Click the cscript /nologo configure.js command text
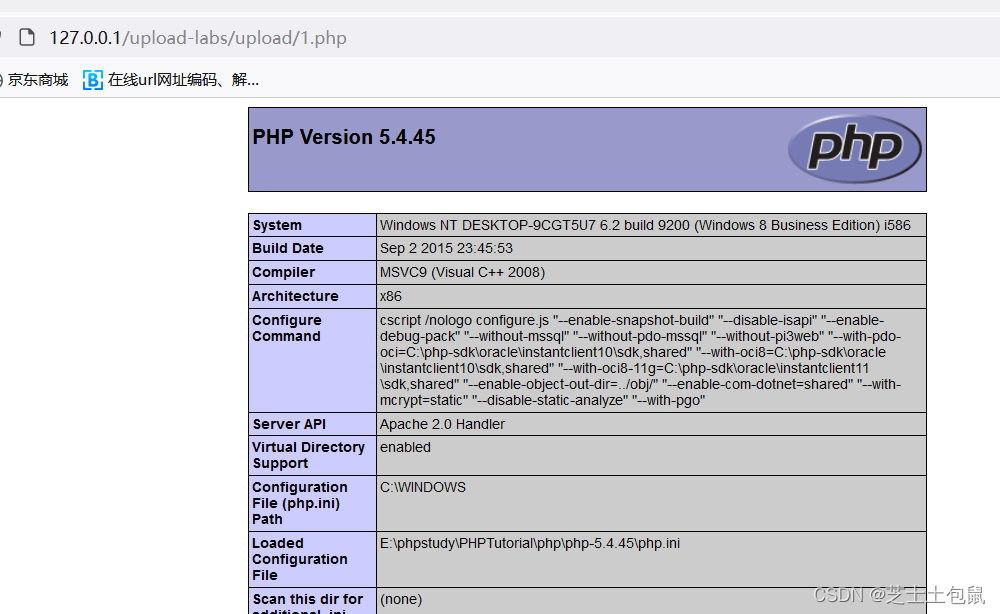The height and width of the screenshot is (614, 1000). 640,360
